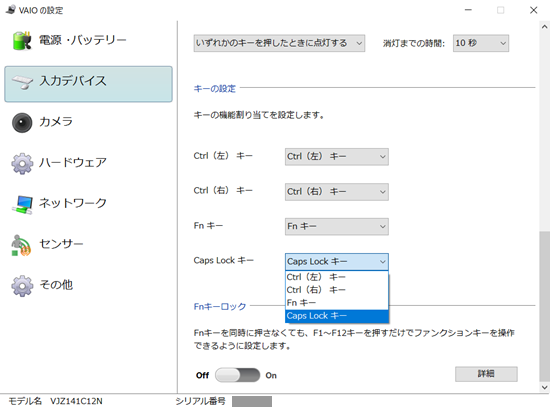Click the gear icon next to ハードウェア
The height and width of the screenshot is (408, 550).
[x=22, y=163]
